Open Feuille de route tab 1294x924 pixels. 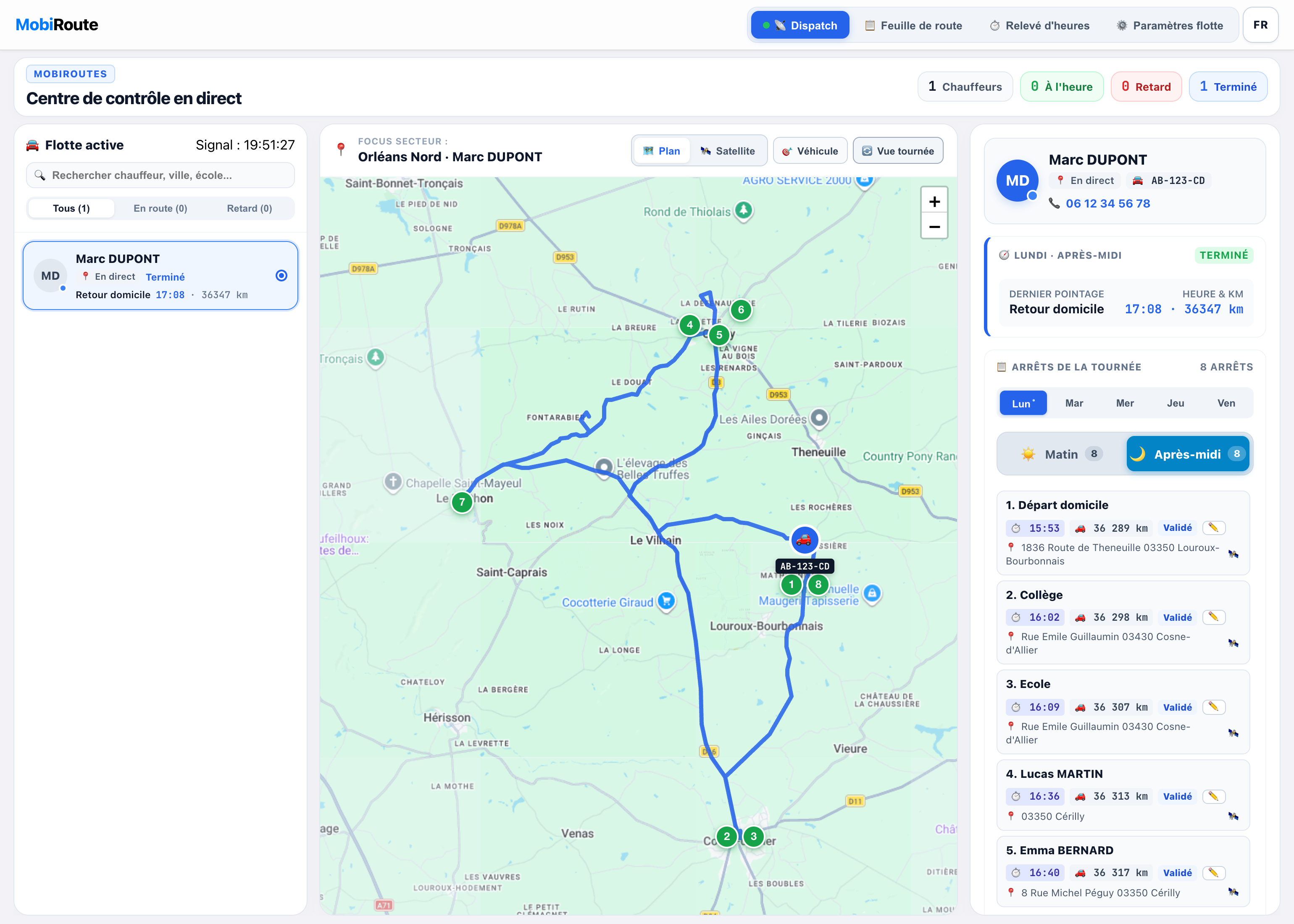pyautogui.click(x=913, y=25)
